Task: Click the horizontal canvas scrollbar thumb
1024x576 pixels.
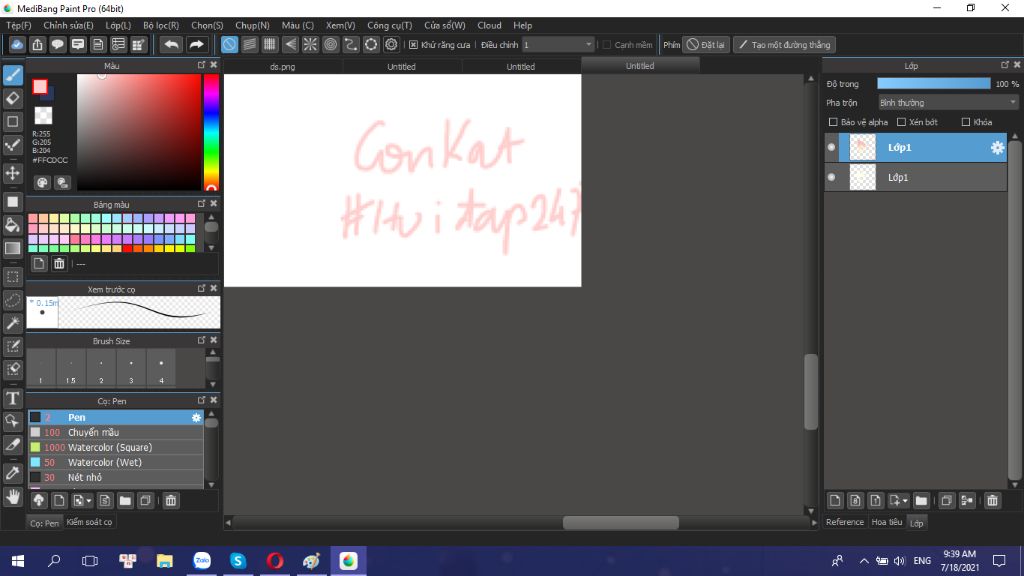Action: 620,522
